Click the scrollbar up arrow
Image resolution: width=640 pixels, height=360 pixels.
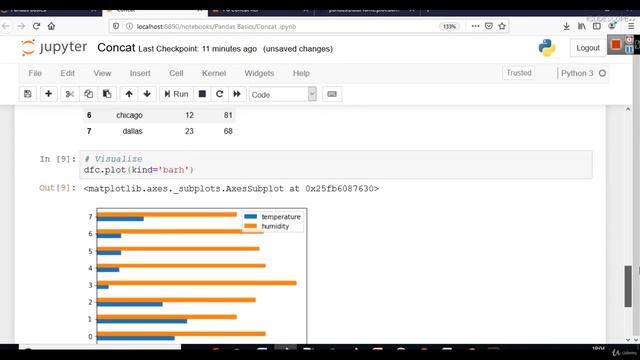(628, 109)
